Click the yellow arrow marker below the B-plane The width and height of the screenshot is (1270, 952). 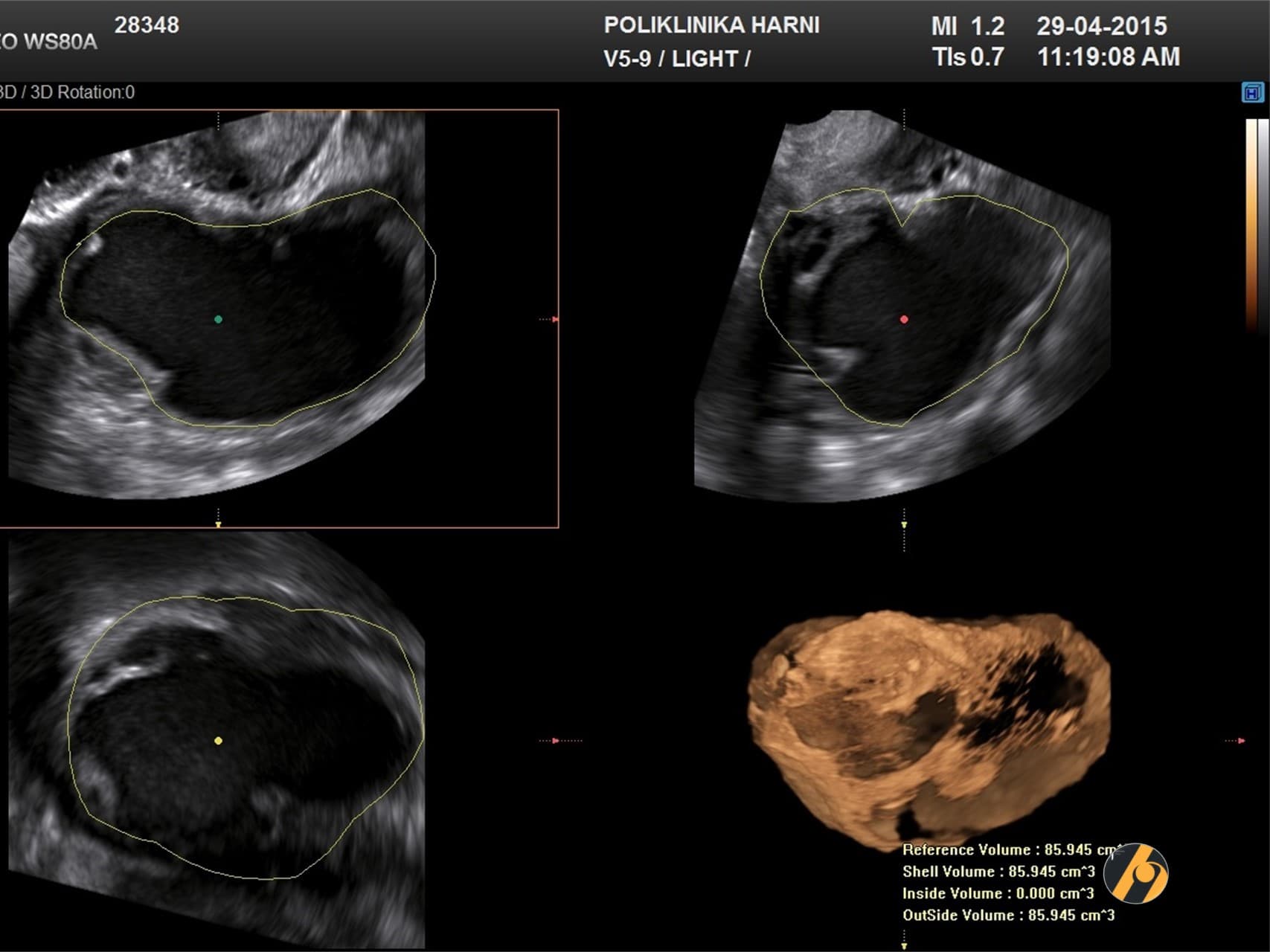click(904, 526)
